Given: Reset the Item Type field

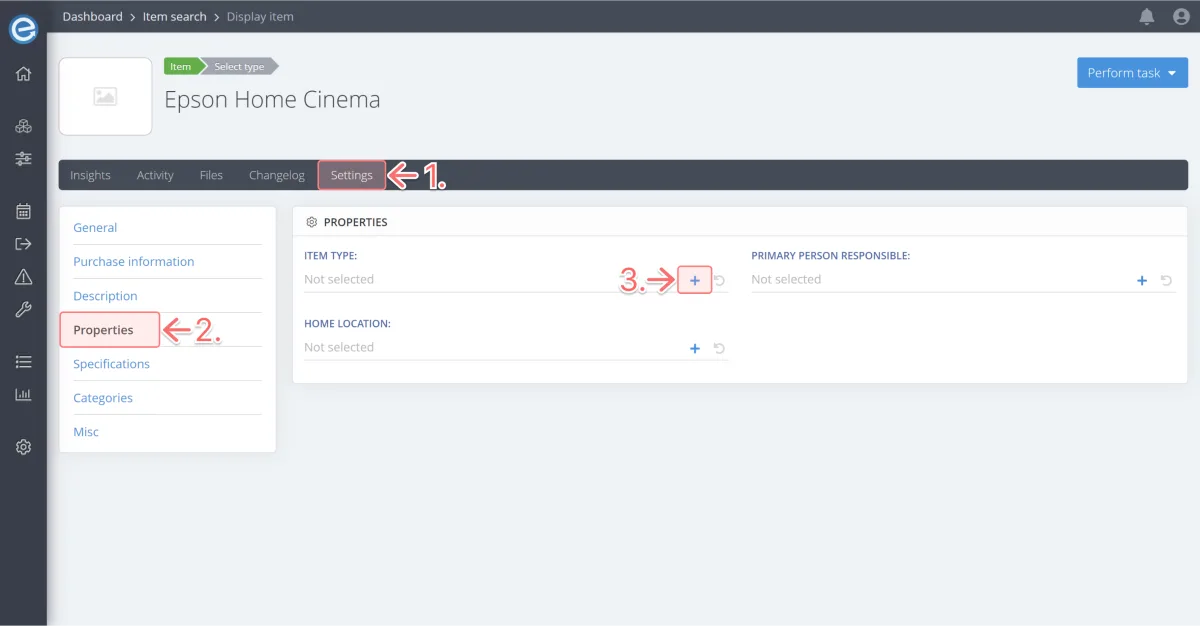Looking at the screenshot, I should [x=719, y=280].
